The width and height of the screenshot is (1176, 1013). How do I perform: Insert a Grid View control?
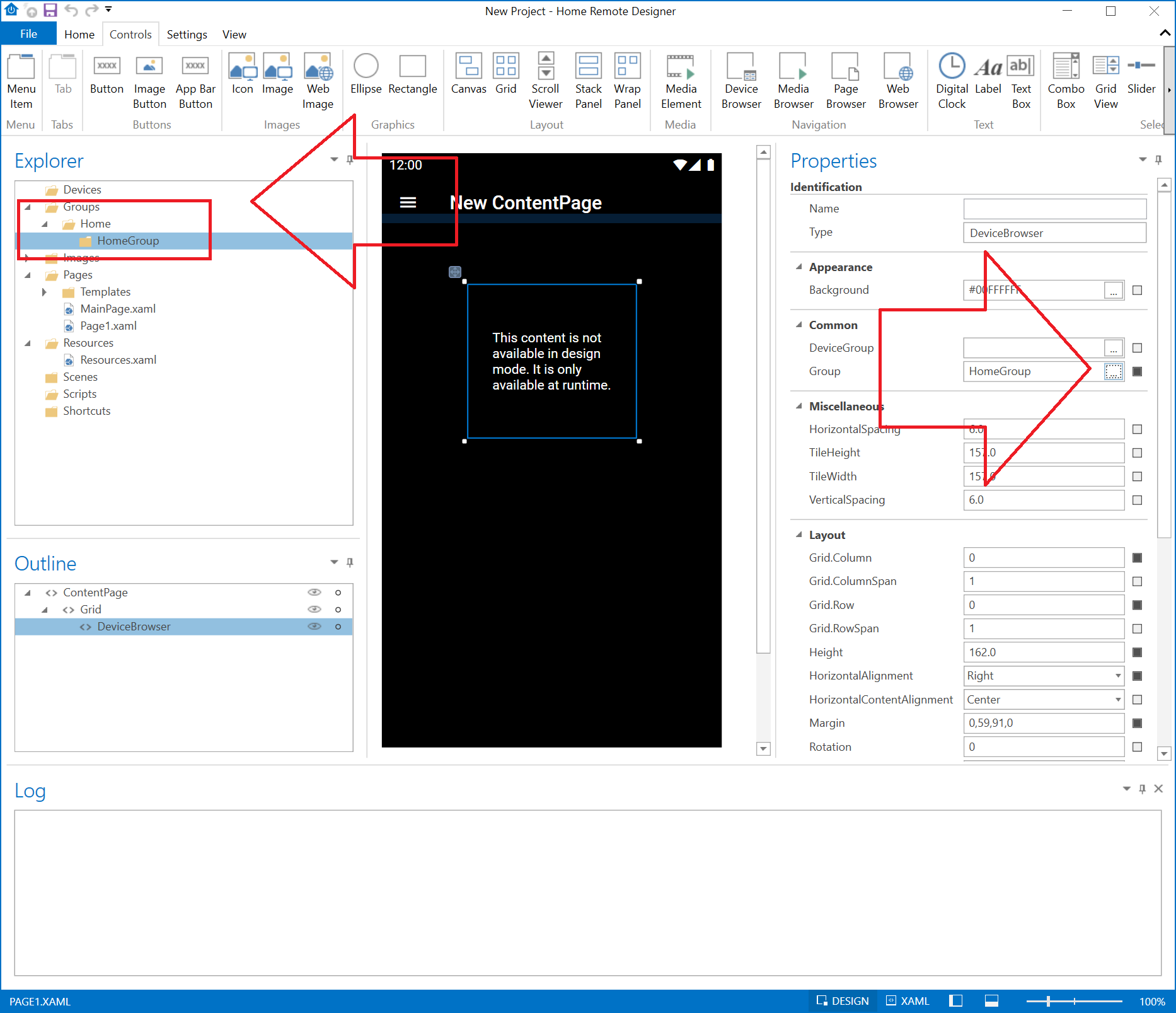(1105, 82)
